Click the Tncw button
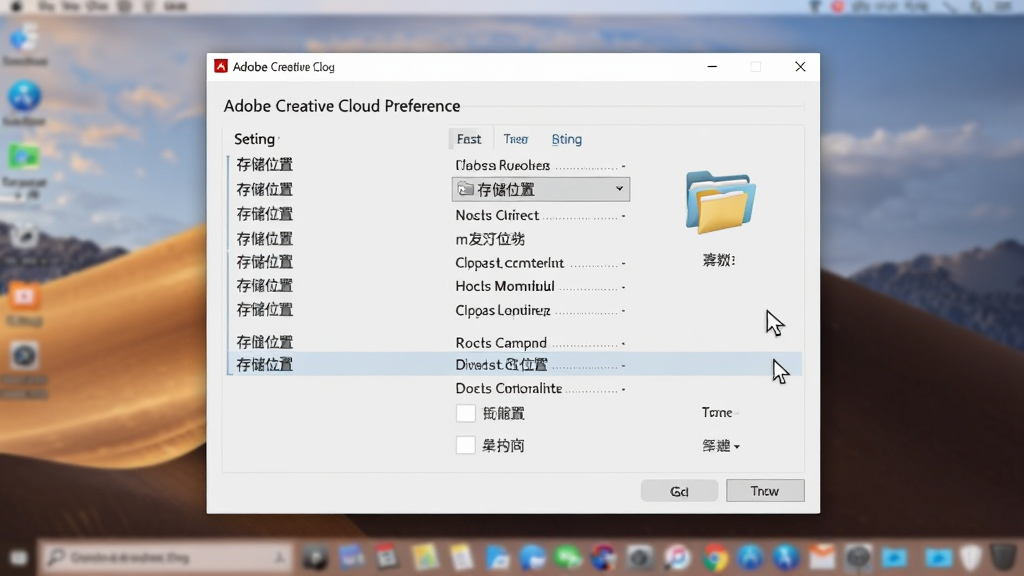Image resolution: width=1024 pixels, height=576 pixels. [x=765, y=490]
